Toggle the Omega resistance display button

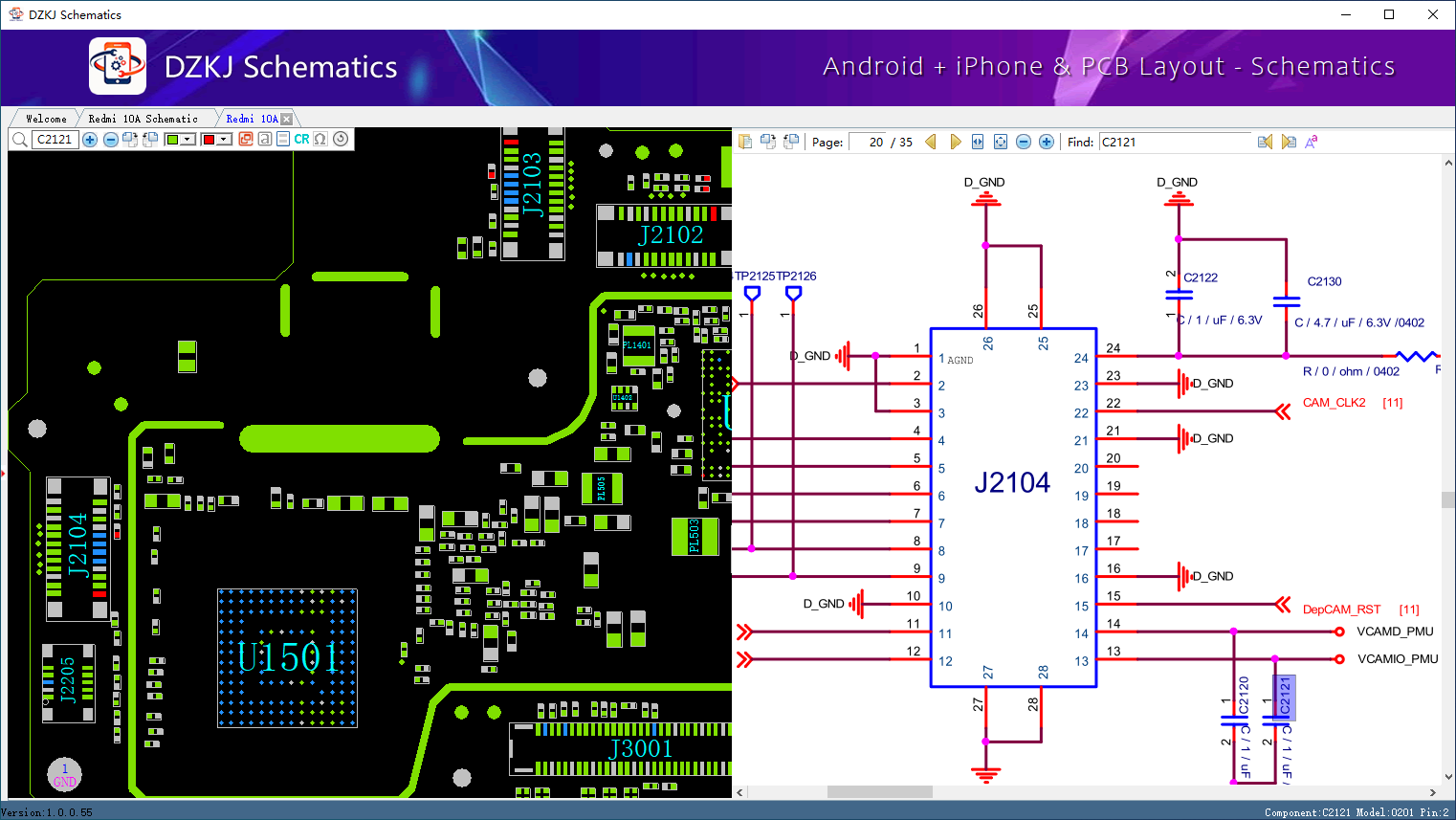coord(320,140)
